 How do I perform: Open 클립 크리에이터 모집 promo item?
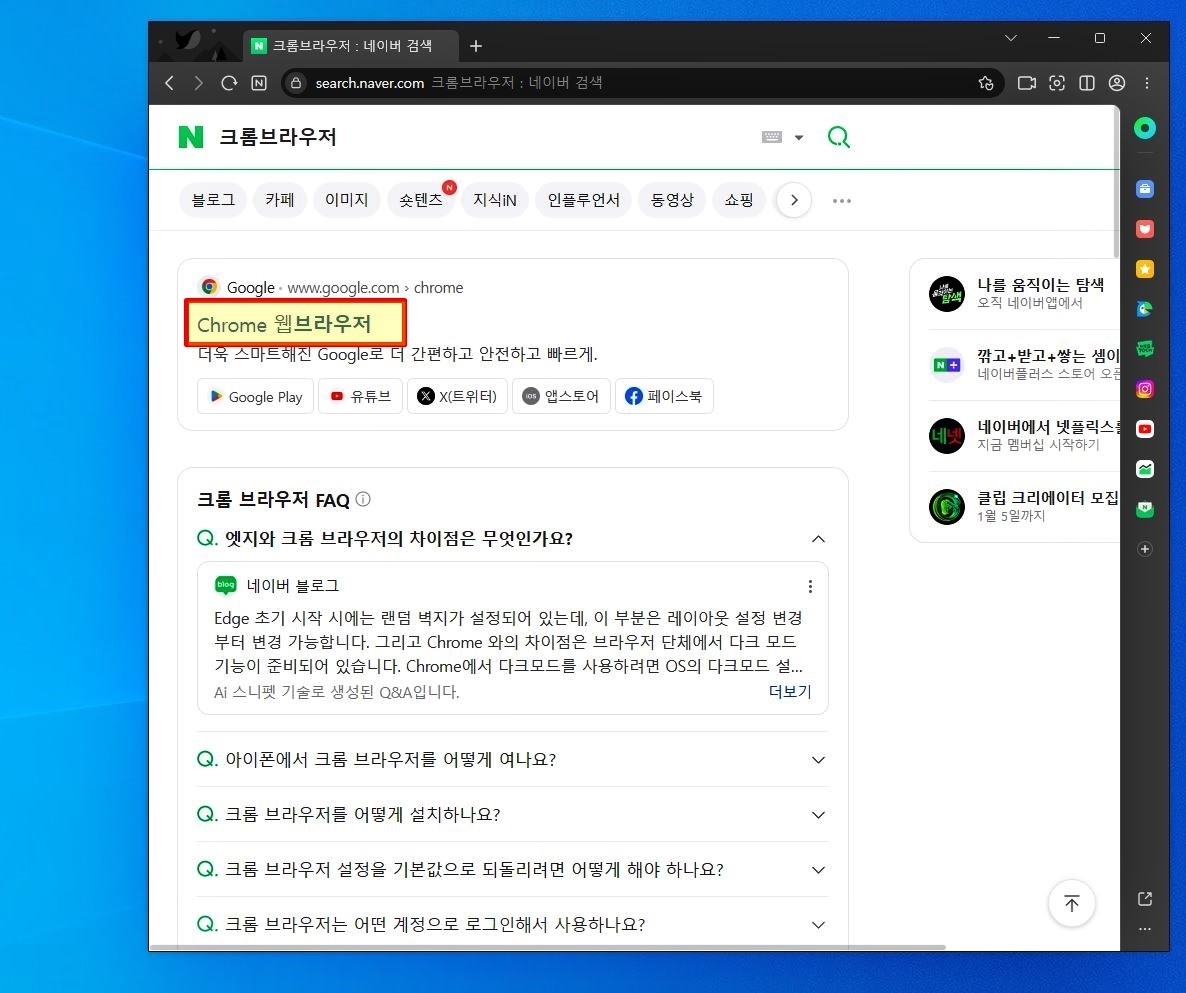(1023, 507)
